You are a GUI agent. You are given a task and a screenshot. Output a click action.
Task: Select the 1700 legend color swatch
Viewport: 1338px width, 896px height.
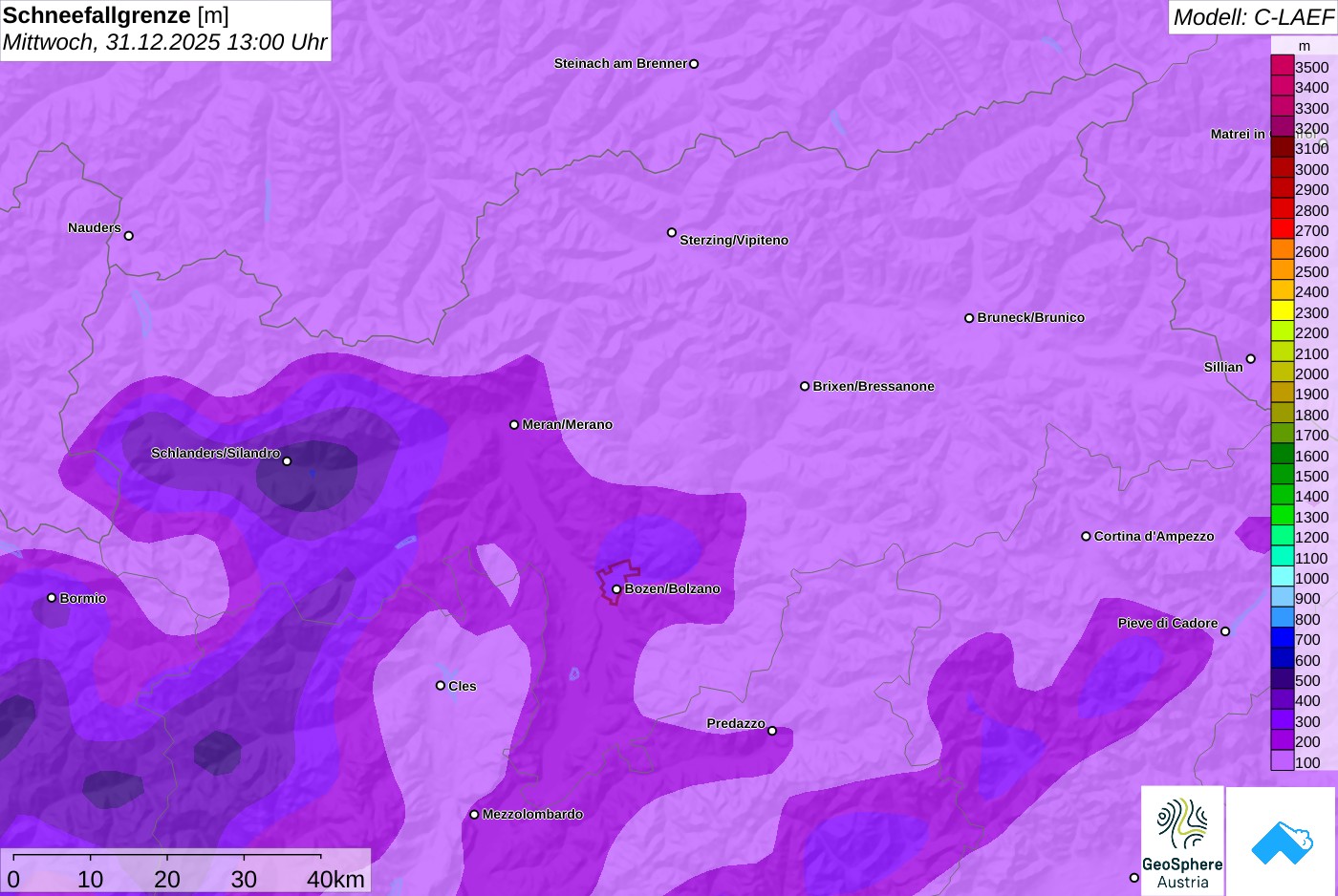pos(1283,434)
